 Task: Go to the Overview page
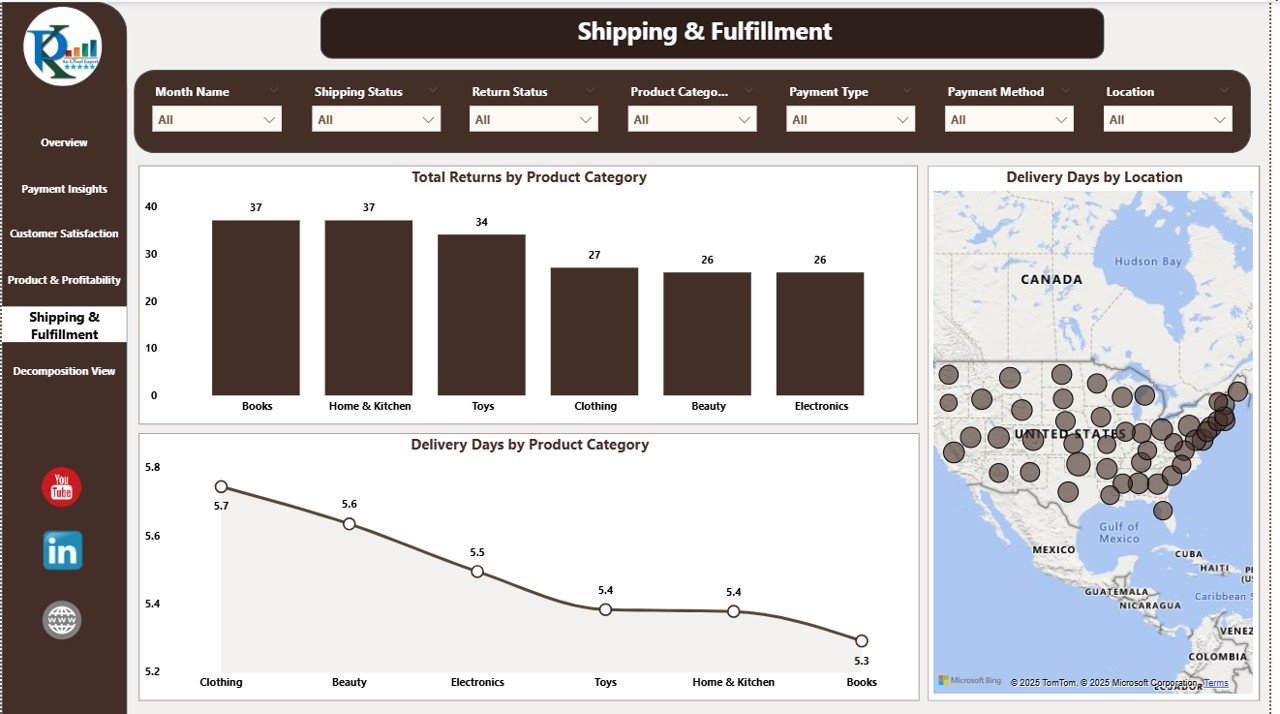(x=64, y=143)
